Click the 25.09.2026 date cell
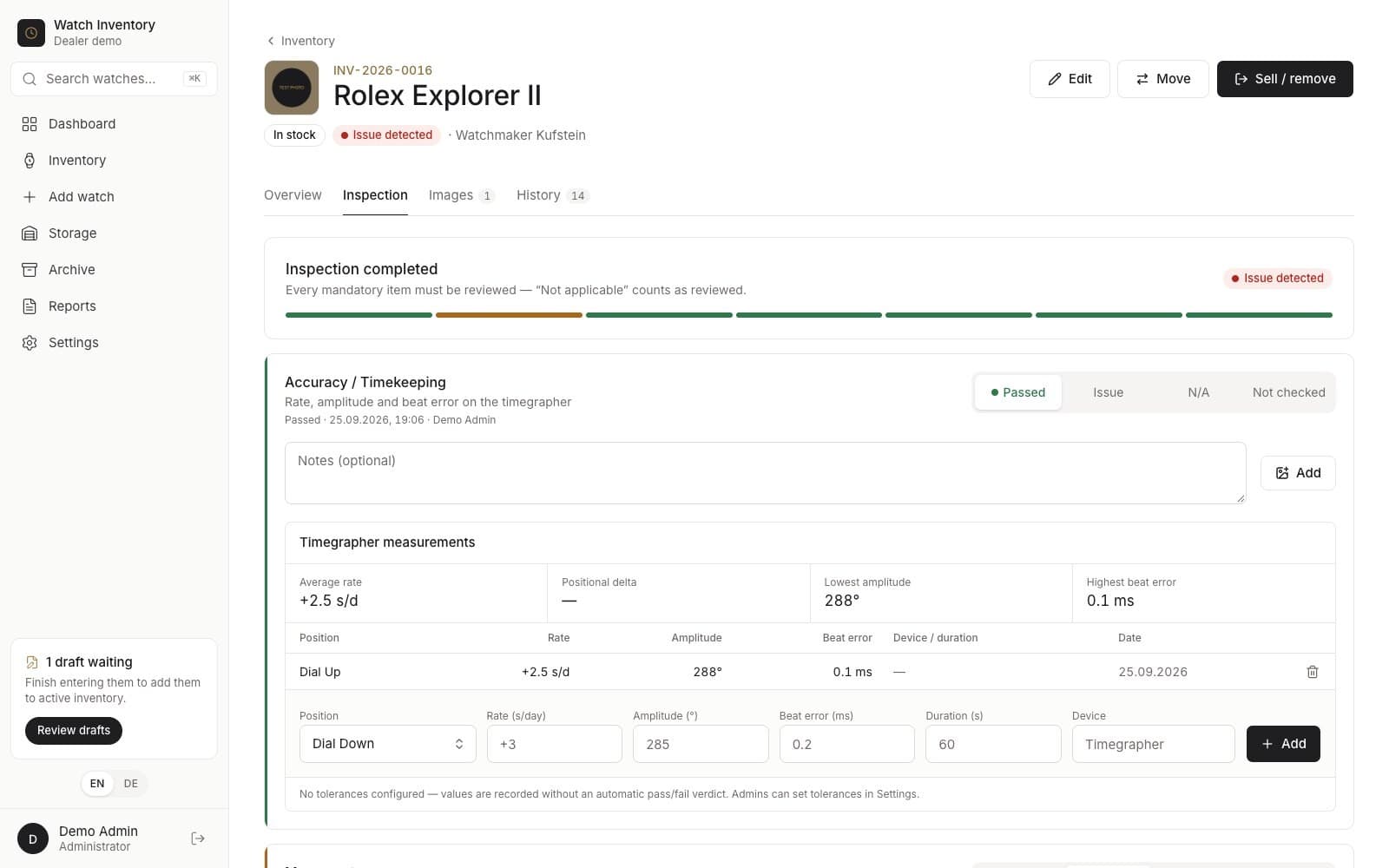 [x=1153, y=672]
